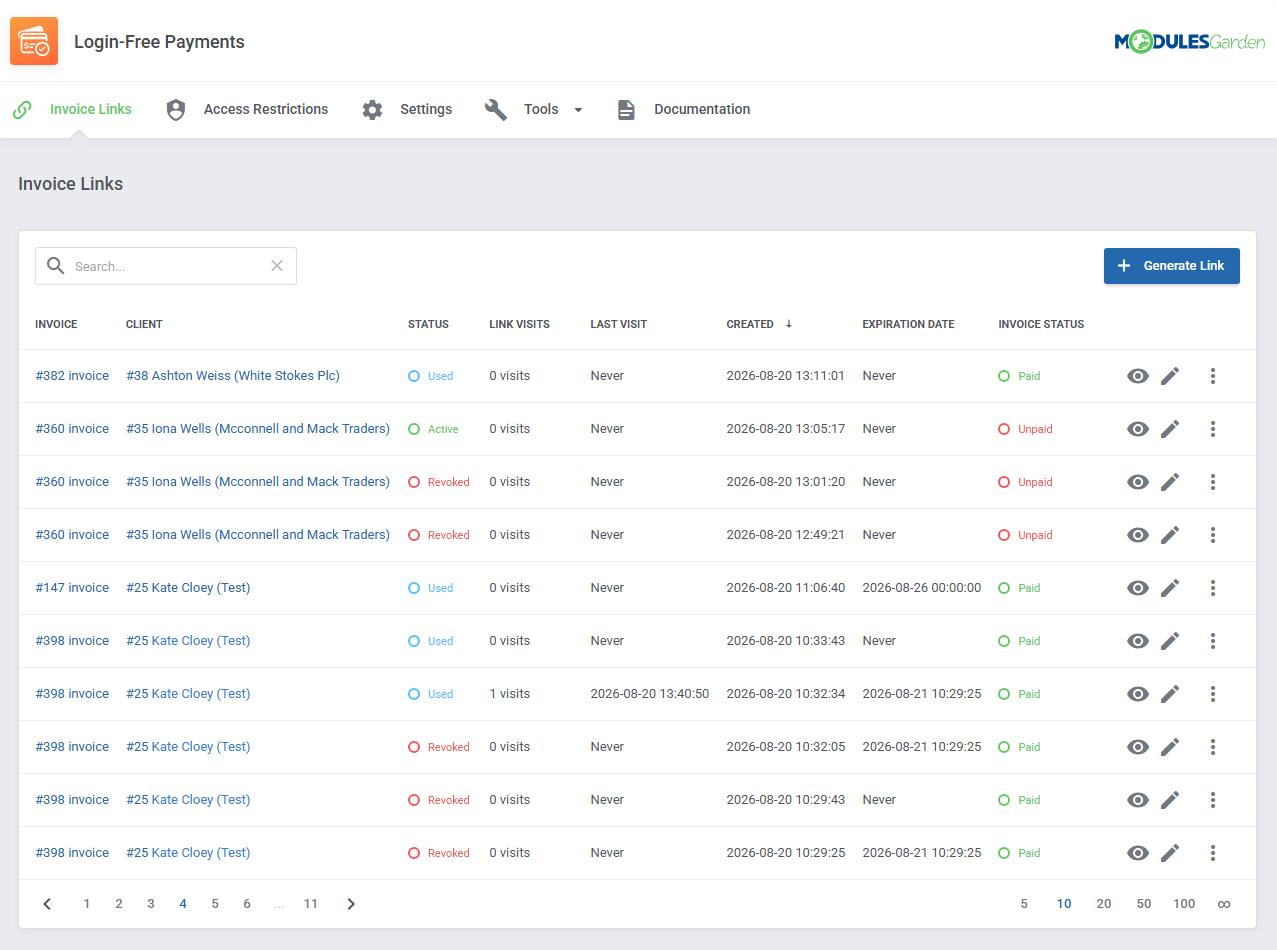
Task: Open client Iona Wells in the Active row
Action: (x=258, y=429)
